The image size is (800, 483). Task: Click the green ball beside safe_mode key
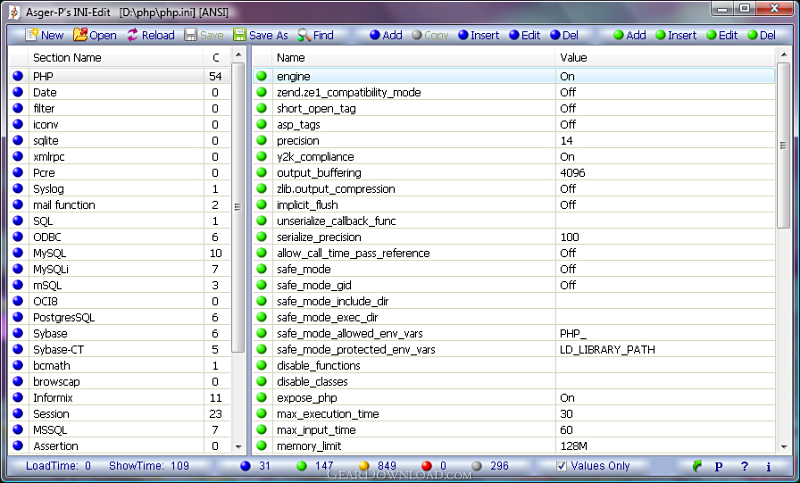click(x=262, y=269)
